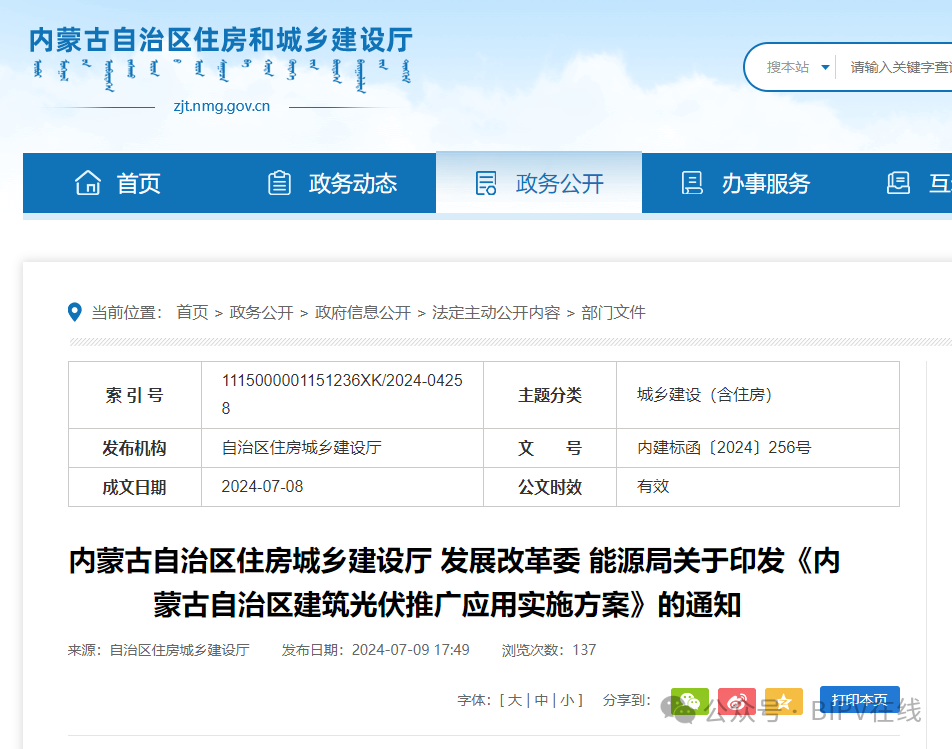Open the 政务动态 navigation tab

tap(333, 183)
